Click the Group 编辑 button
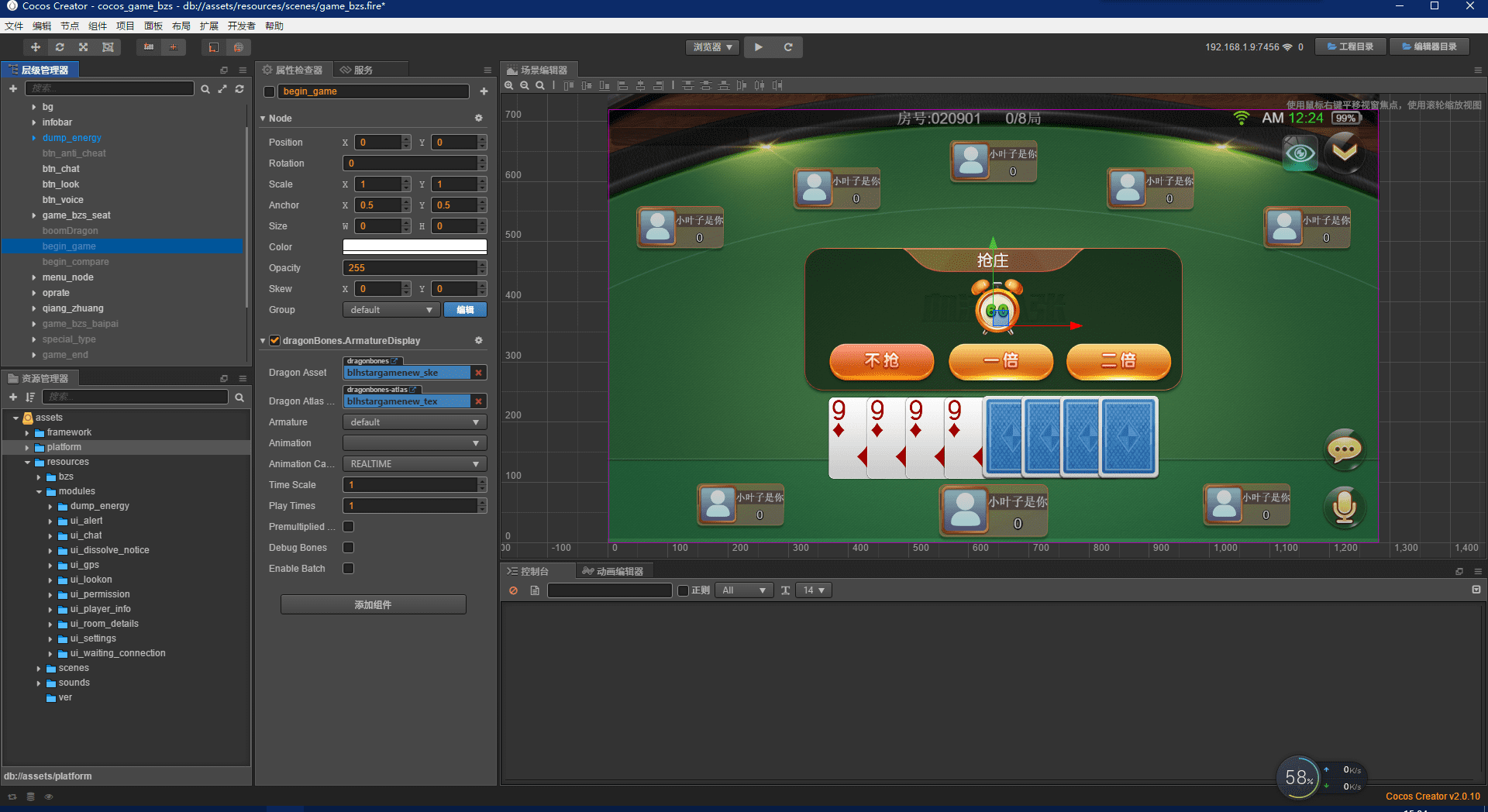This screenshot has width=1488, height=812. click(x=465, y=310)
